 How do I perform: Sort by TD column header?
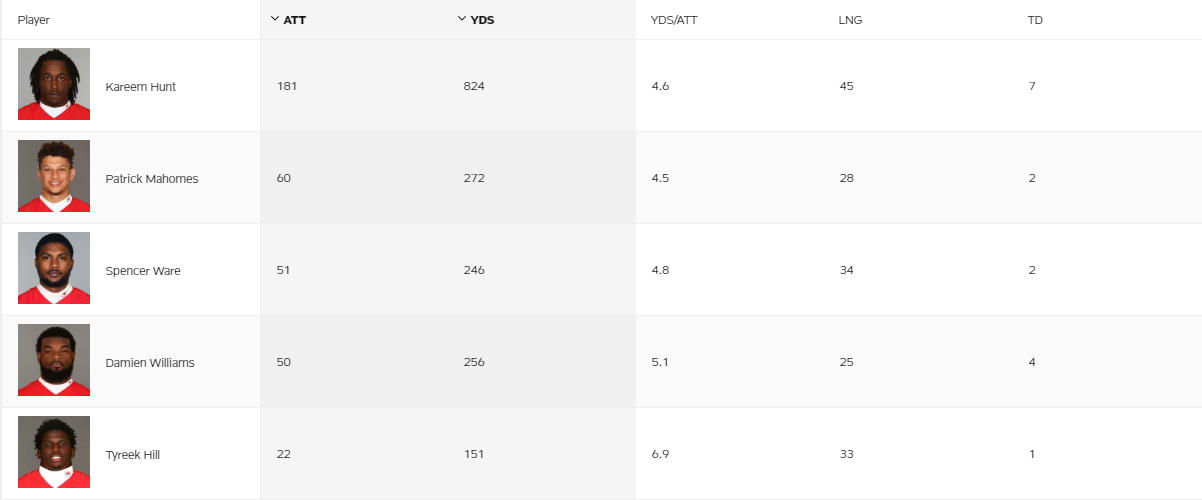pyautogui.click(x=1035, y=20)
